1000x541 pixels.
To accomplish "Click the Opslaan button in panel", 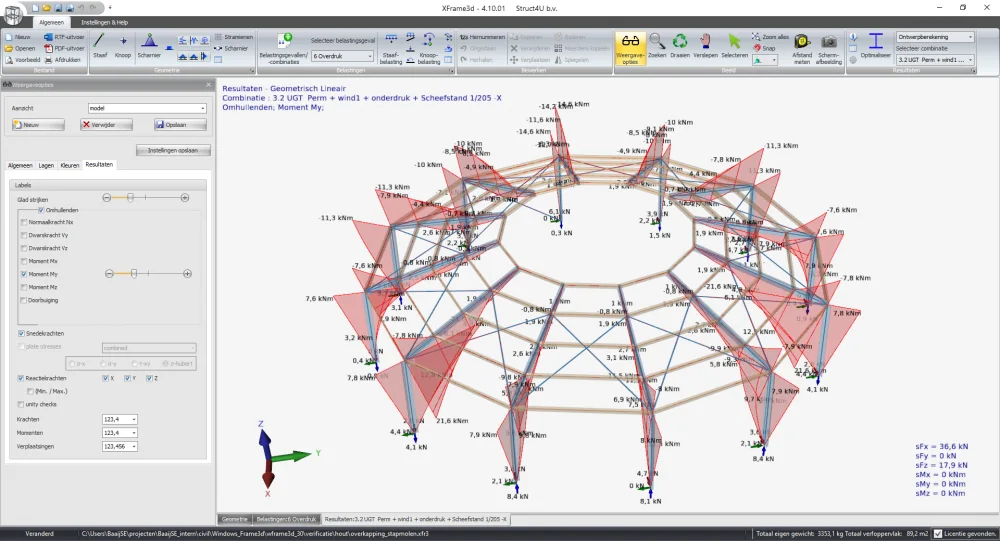I will (179, 125).
